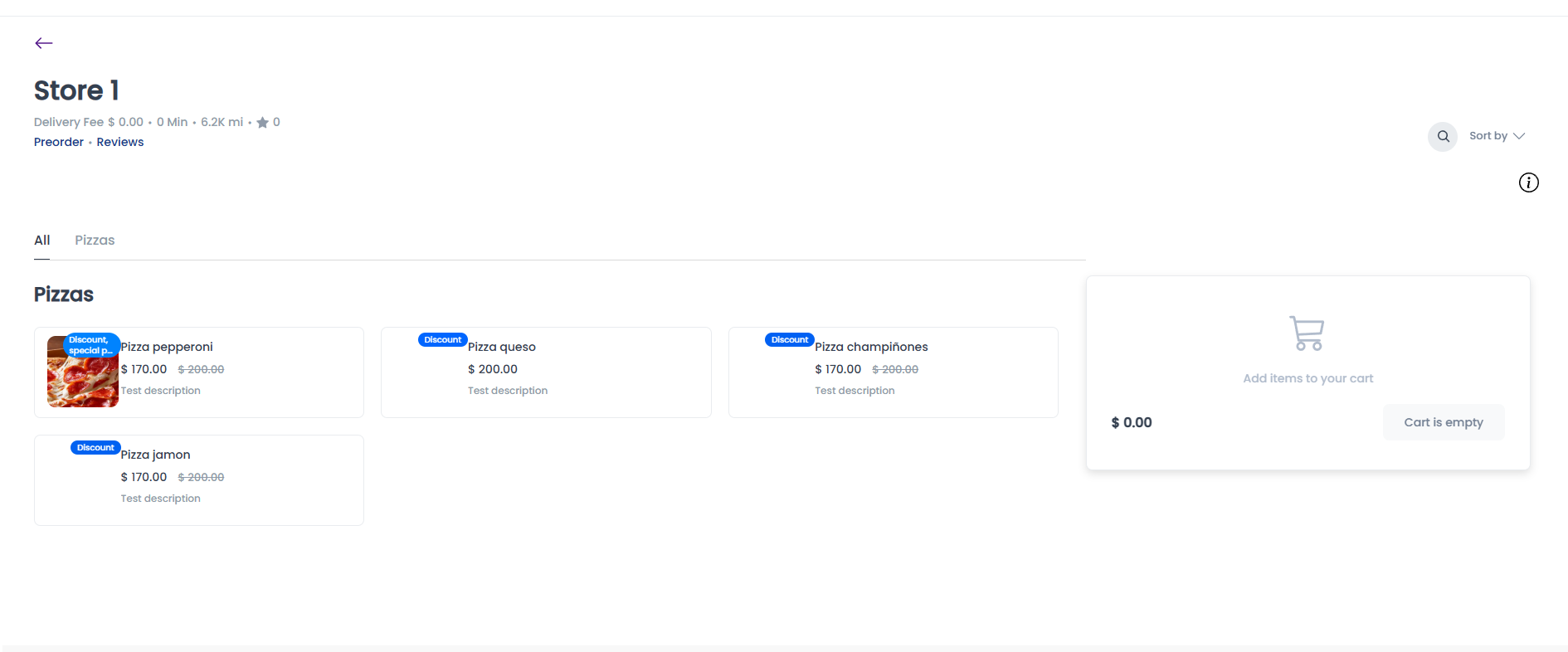Click the Pizza pepperoni product name
Screen dimensions: 1568x652
(167, 347)
